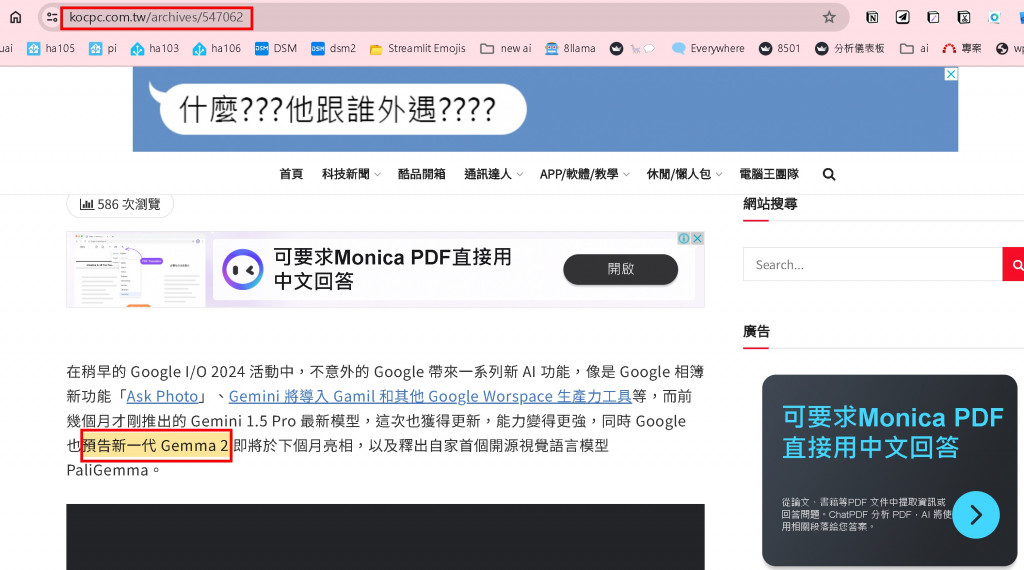Open the Gemini 將導入 Gamil link
The width and height of the screenshot is (1024, 570).
point(430,396)
